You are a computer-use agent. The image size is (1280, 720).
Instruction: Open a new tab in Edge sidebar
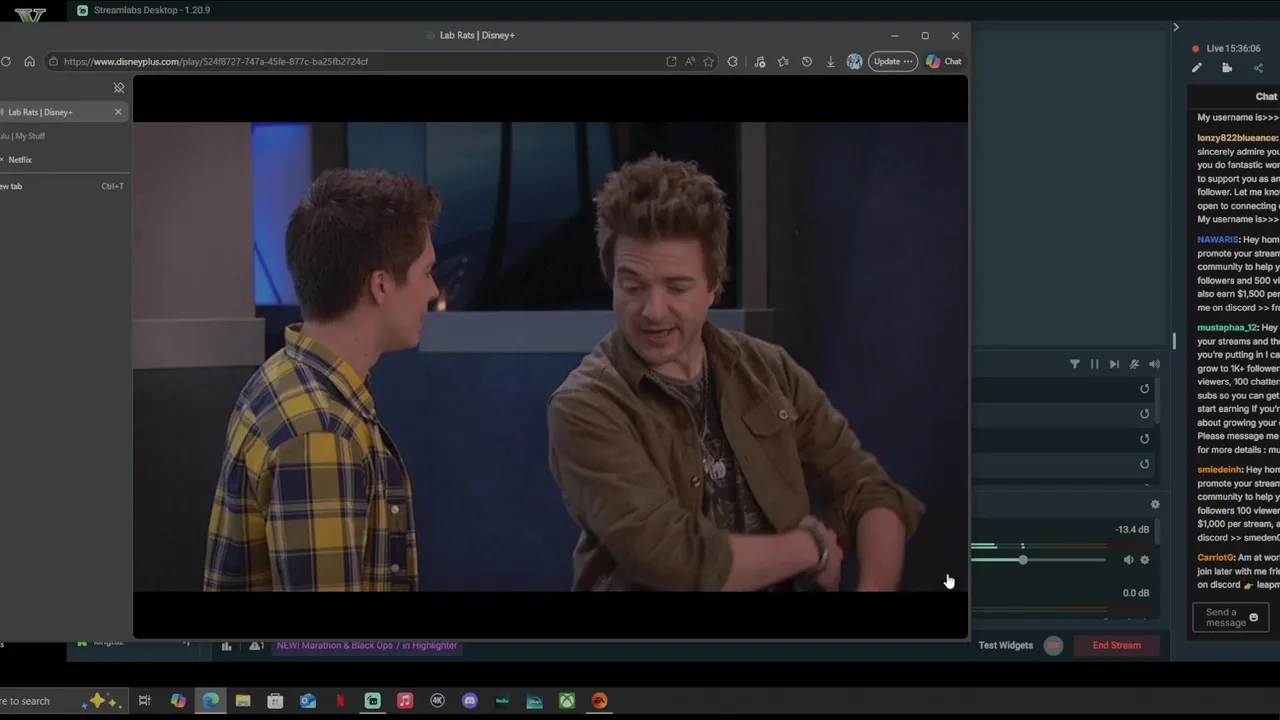tap(62, 186)
